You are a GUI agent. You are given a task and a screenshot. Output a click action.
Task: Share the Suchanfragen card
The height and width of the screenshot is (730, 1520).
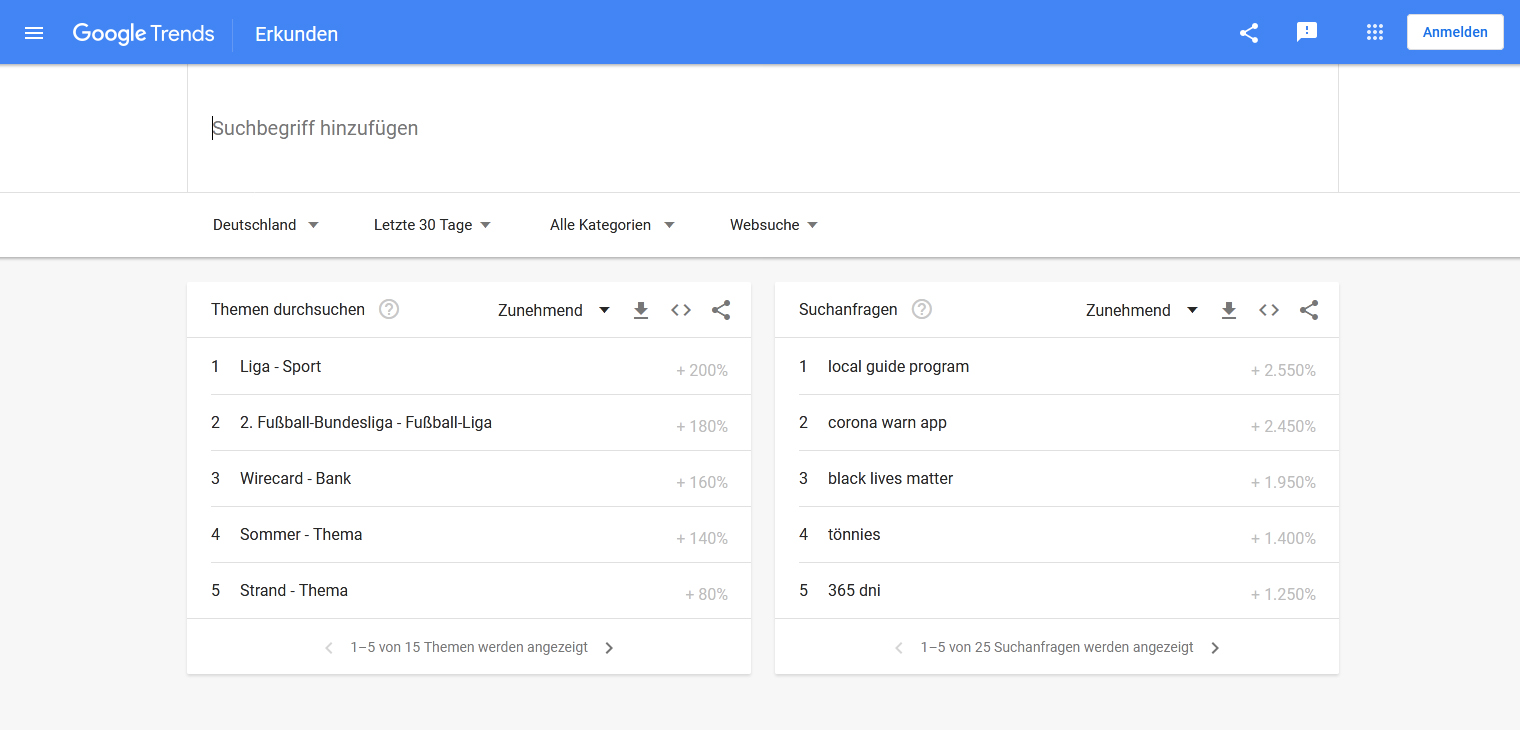click(1309, 310)
